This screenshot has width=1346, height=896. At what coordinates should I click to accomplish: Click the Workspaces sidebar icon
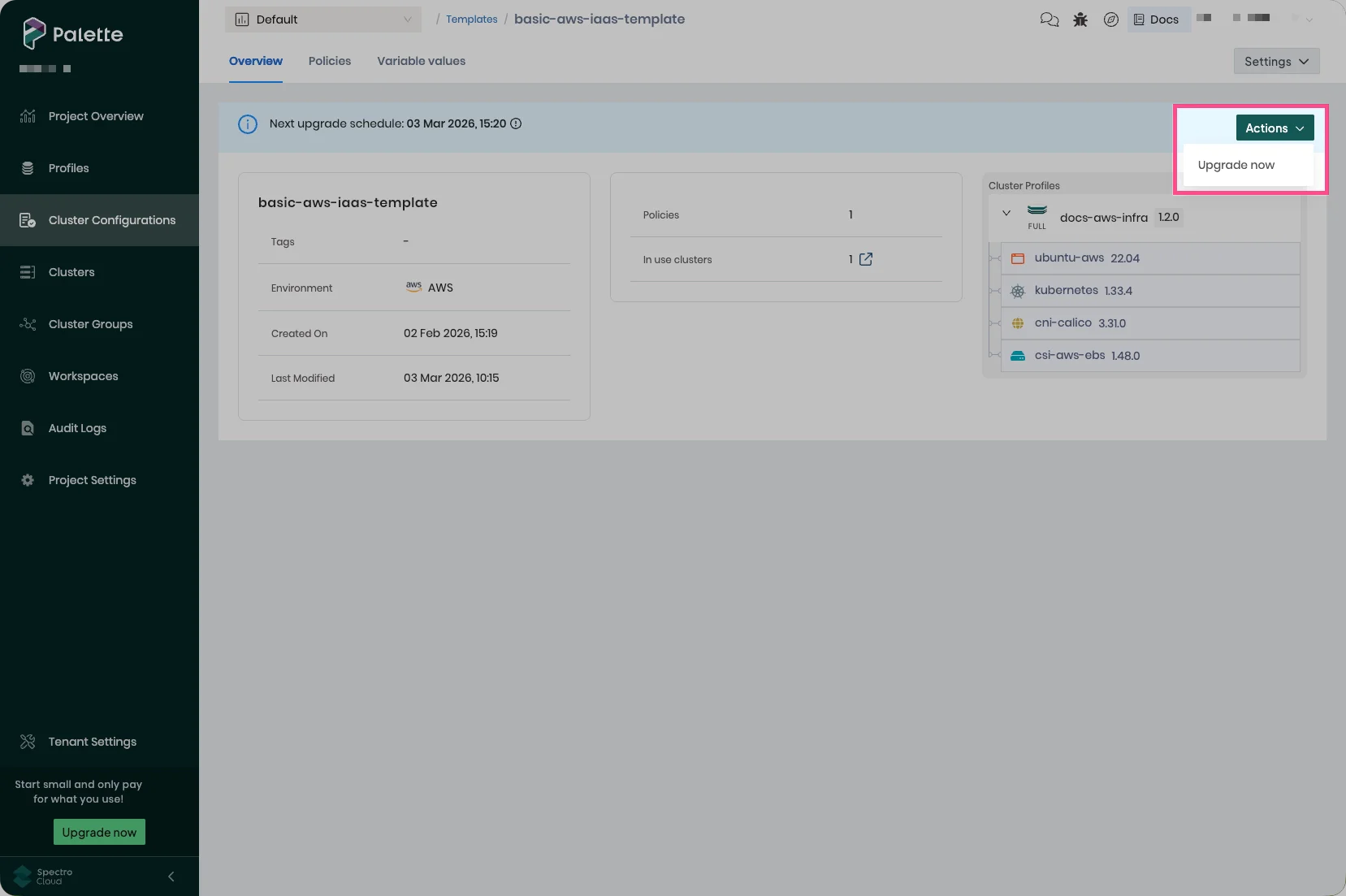click(x=28, y=375)
